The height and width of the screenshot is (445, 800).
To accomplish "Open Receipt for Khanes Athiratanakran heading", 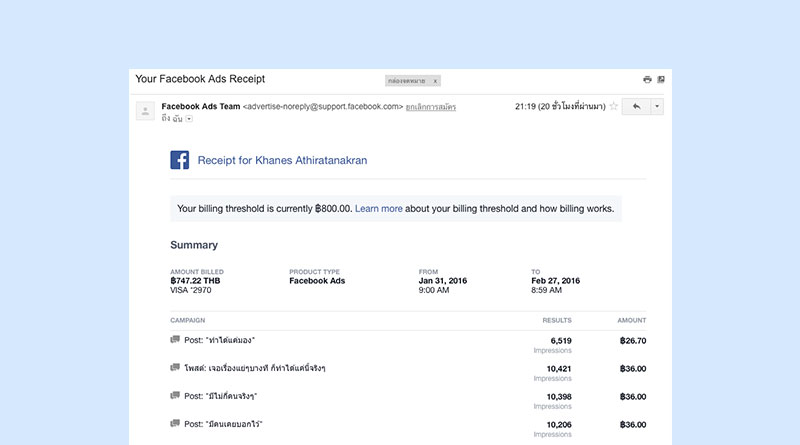I will click(282, 160).
